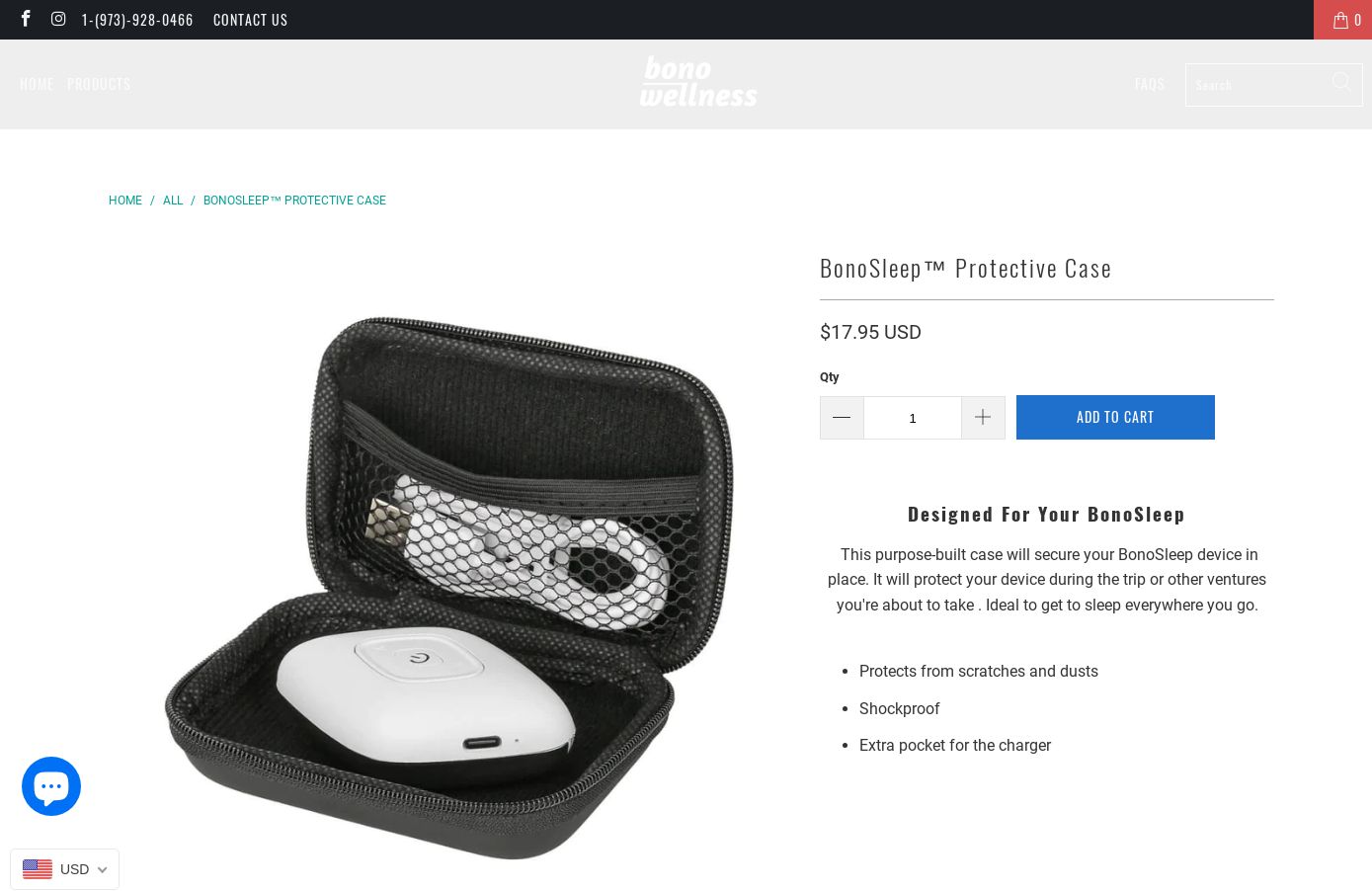Click the quantity number field
This screenshot has height=891, width=1372.
coord(913,418)
